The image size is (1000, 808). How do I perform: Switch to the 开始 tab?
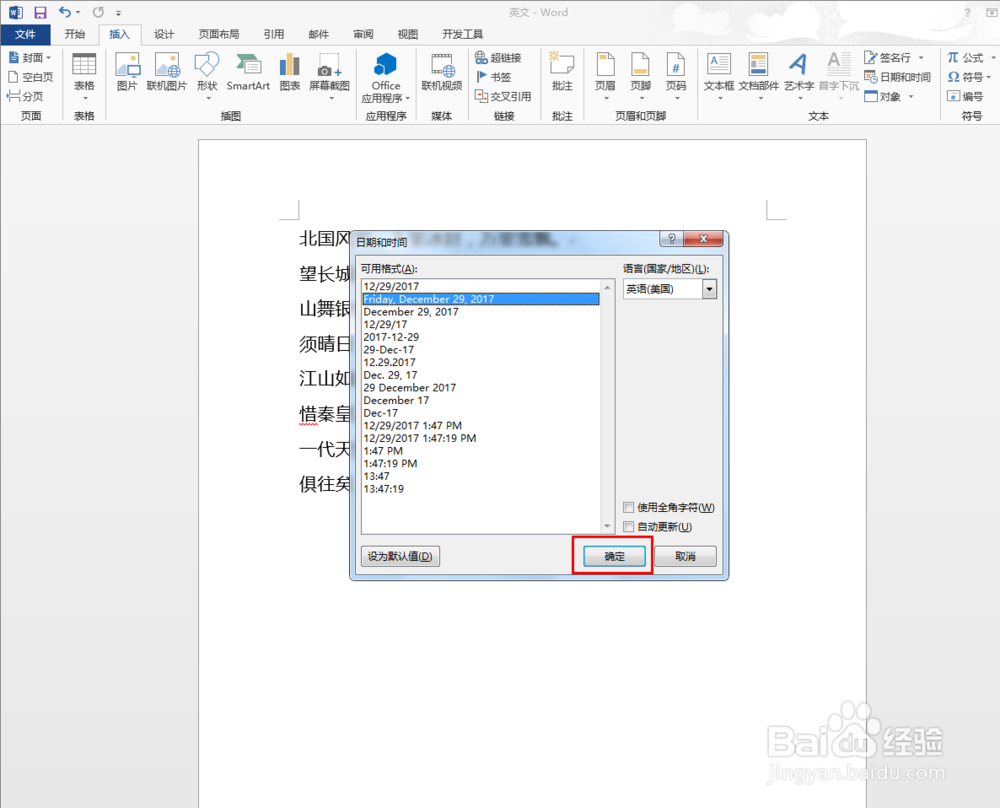pos(75,34)
